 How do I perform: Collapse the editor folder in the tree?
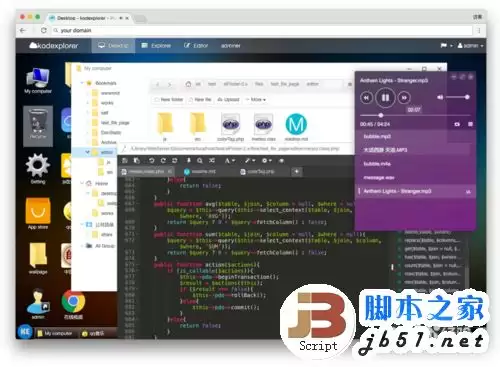tap(87, 152)
